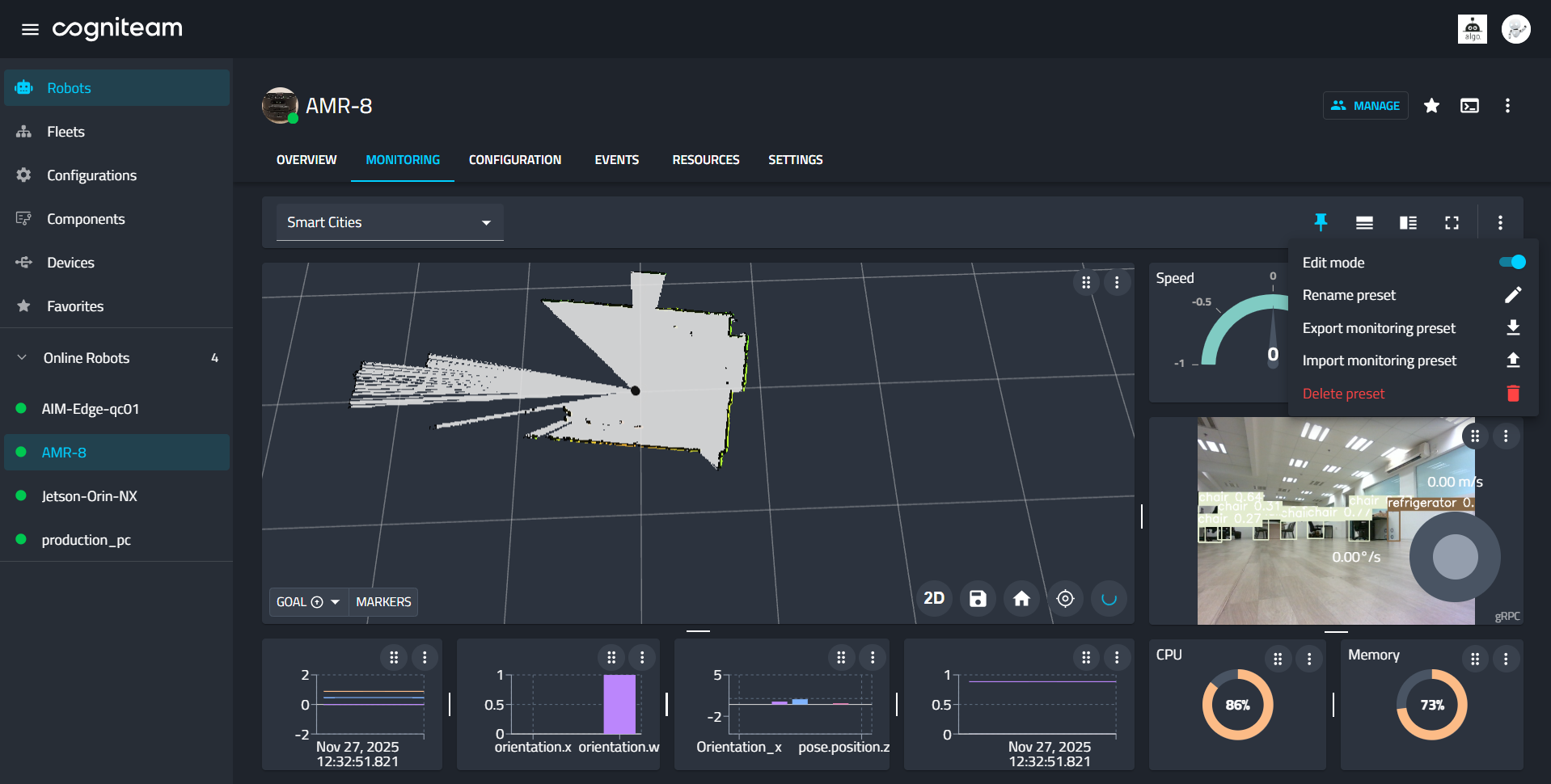Click the MARKERS button
1551x784 pixels.
pyautogui.click(x=383, y=602)
